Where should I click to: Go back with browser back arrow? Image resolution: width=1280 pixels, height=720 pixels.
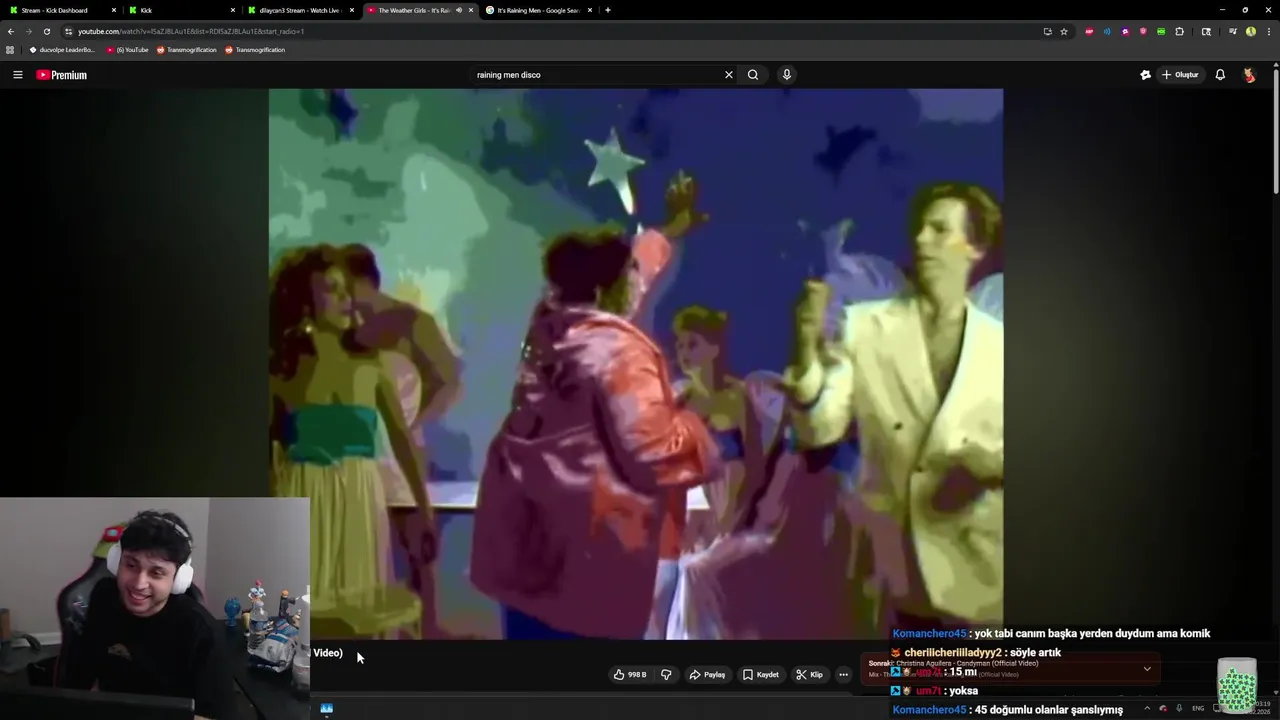pos(11,31)
